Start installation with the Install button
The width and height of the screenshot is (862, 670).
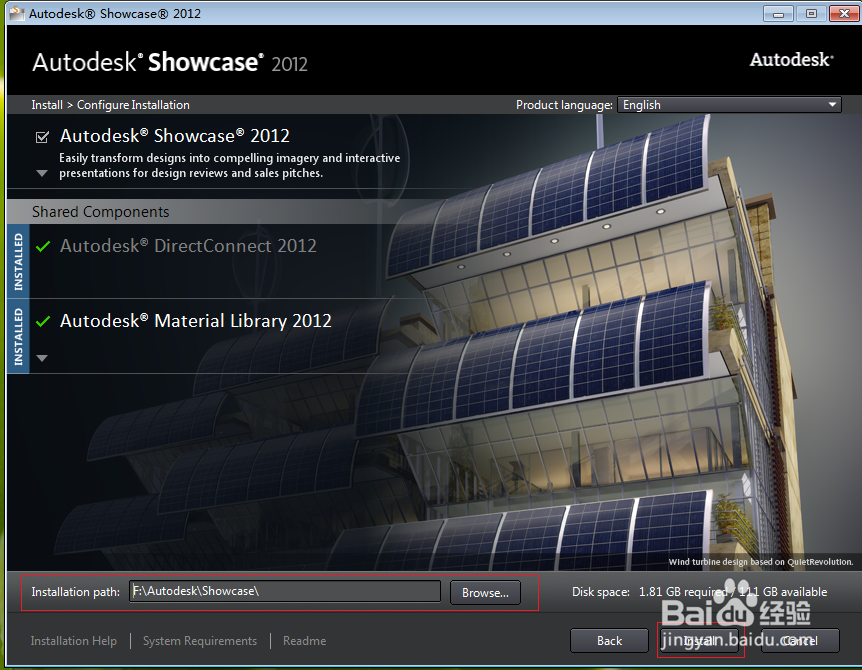pos(699,641)
